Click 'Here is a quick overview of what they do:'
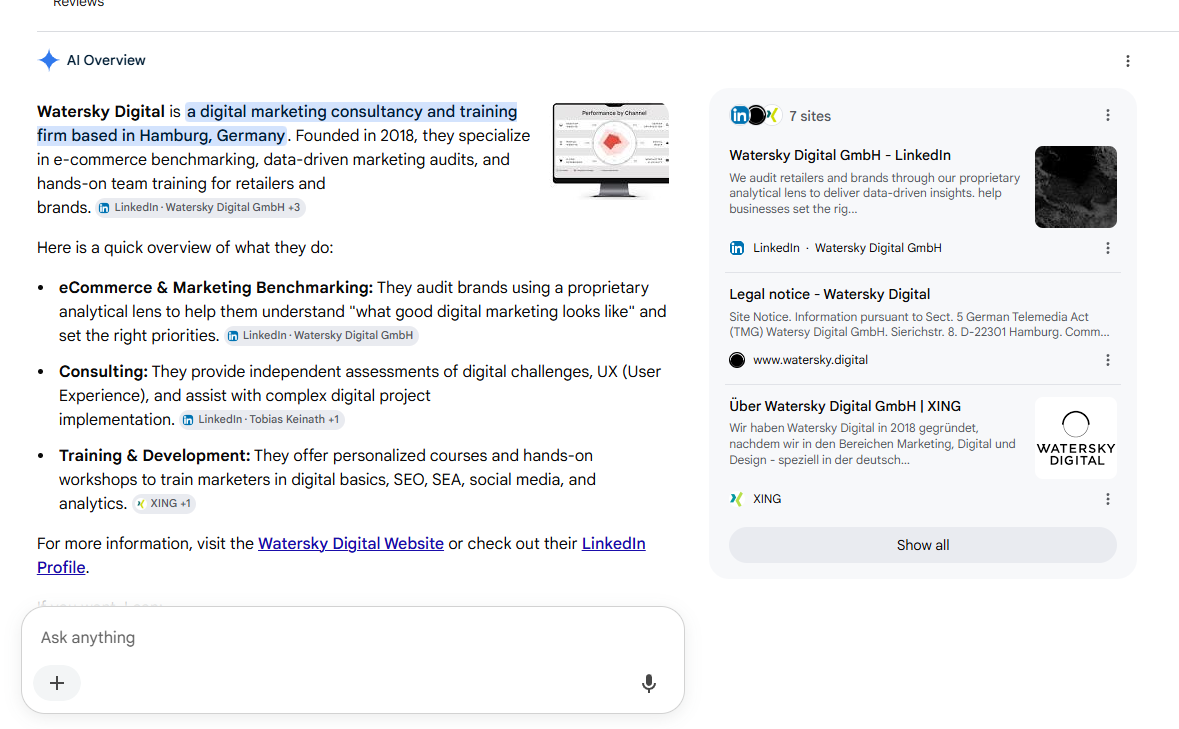Image resolution: width=1179 pixels, height=729 pixels. 185,248
